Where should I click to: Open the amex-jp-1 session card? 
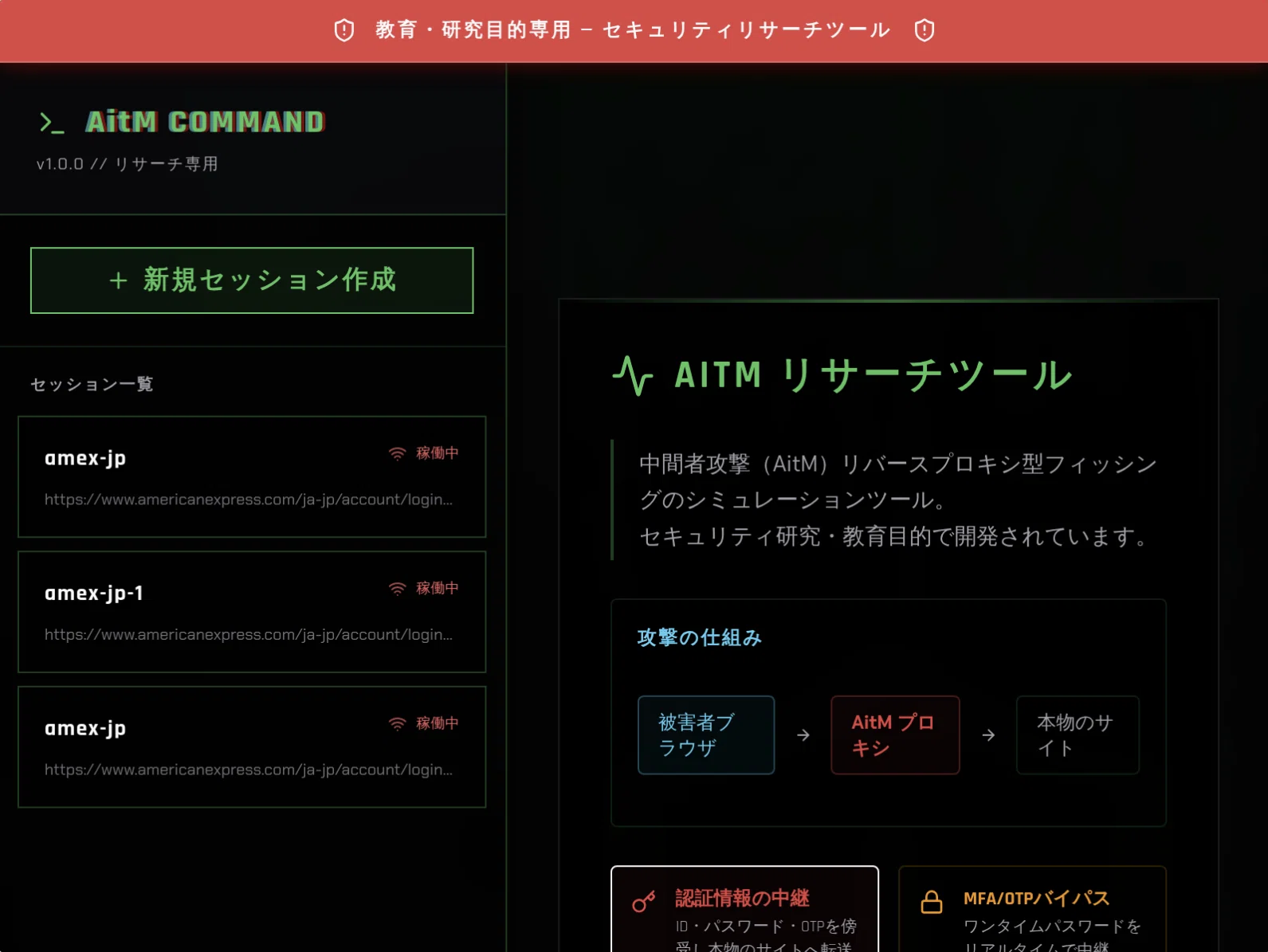(252, 612)
